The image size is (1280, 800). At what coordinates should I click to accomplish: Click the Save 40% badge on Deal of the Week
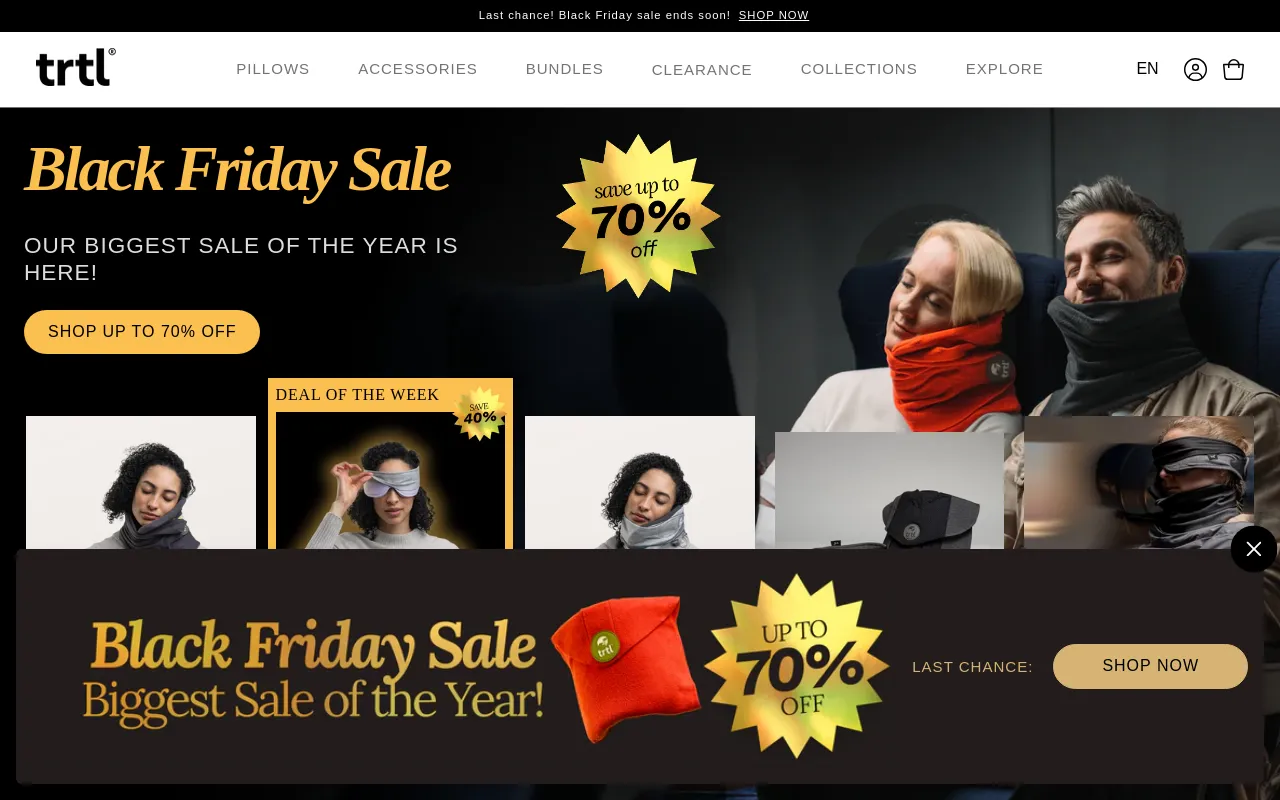coord(480,413)
